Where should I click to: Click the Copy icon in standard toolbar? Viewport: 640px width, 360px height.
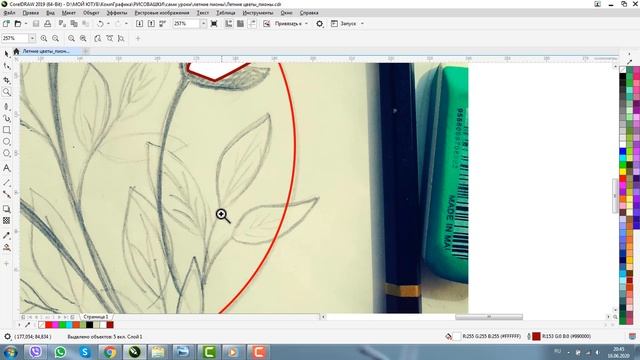click(74, 24)
